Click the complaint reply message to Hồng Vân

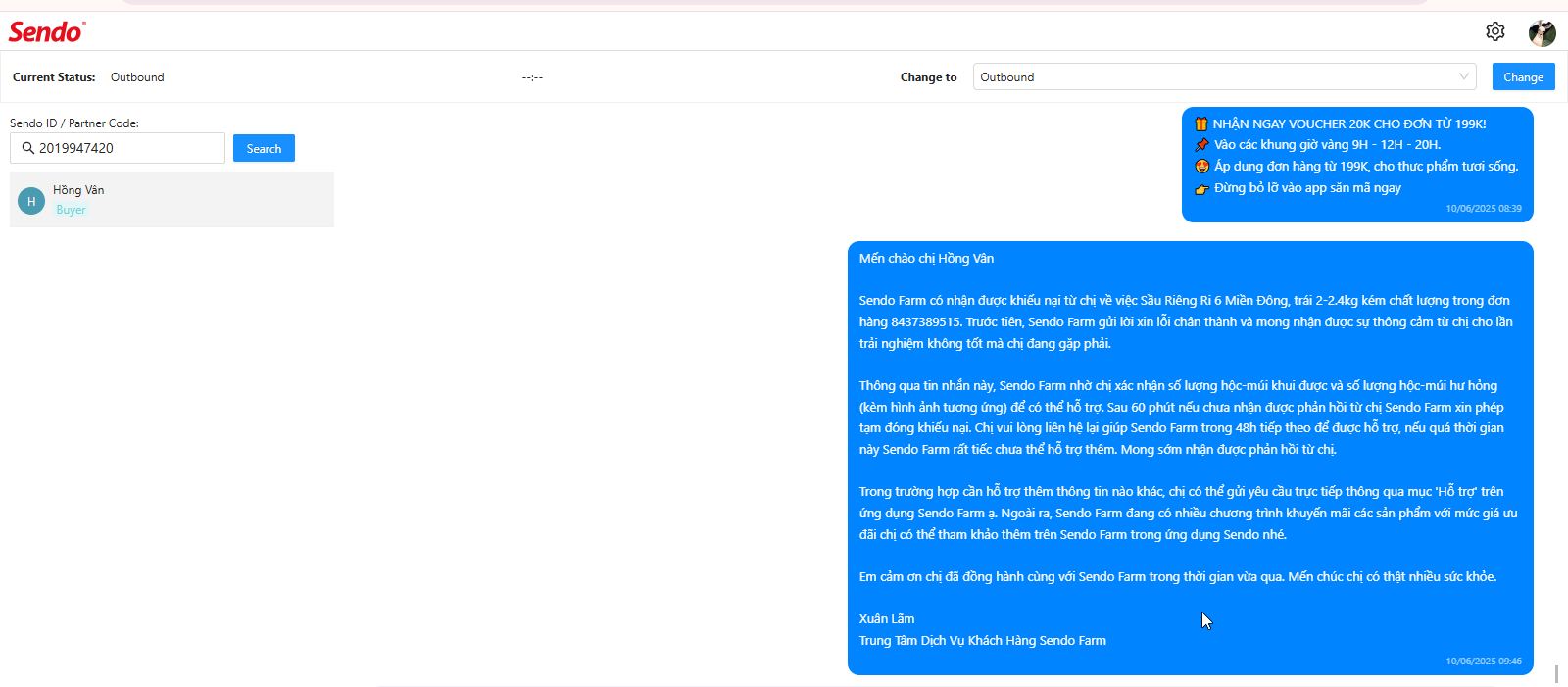1190,458
